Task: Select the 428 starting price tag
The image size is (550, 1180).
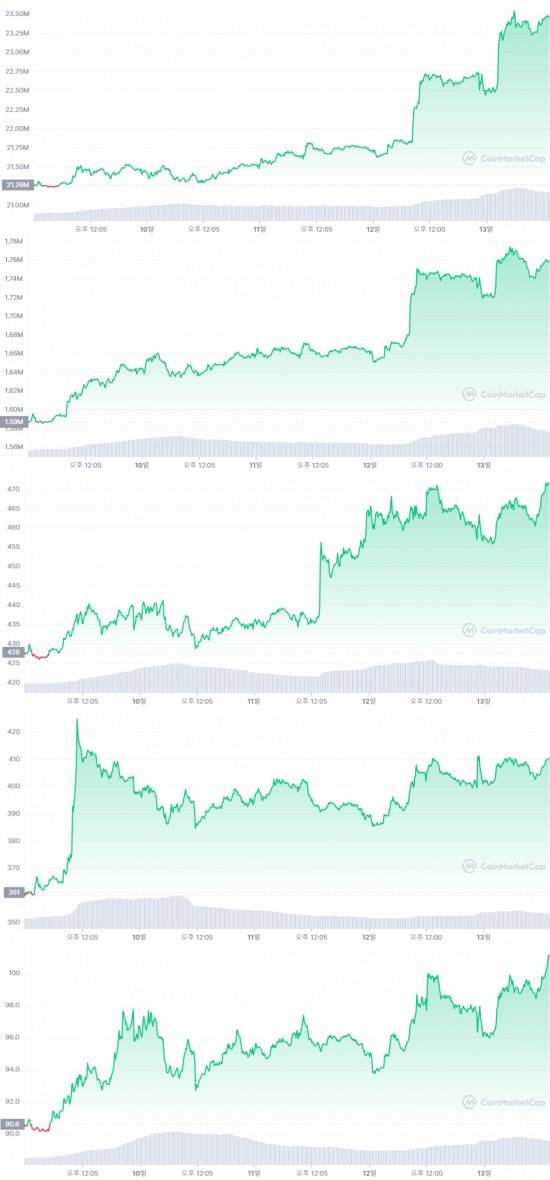Action: click(13, 653)
